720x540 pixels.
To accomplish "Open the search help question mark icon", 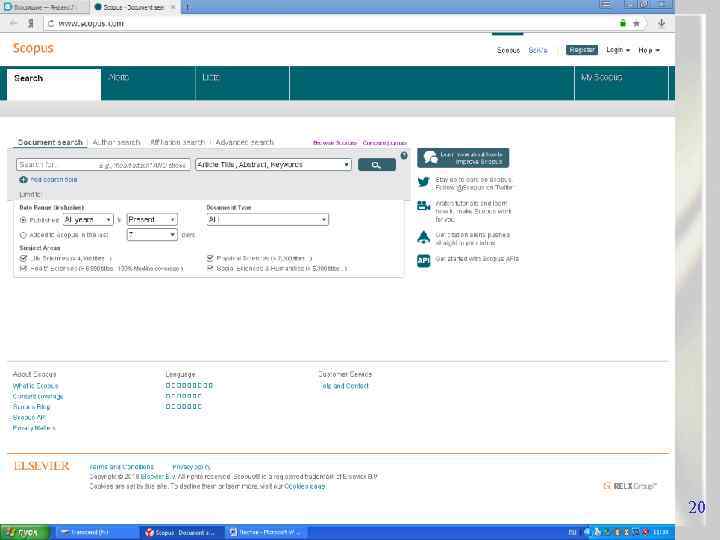I will tap(404, 156).
